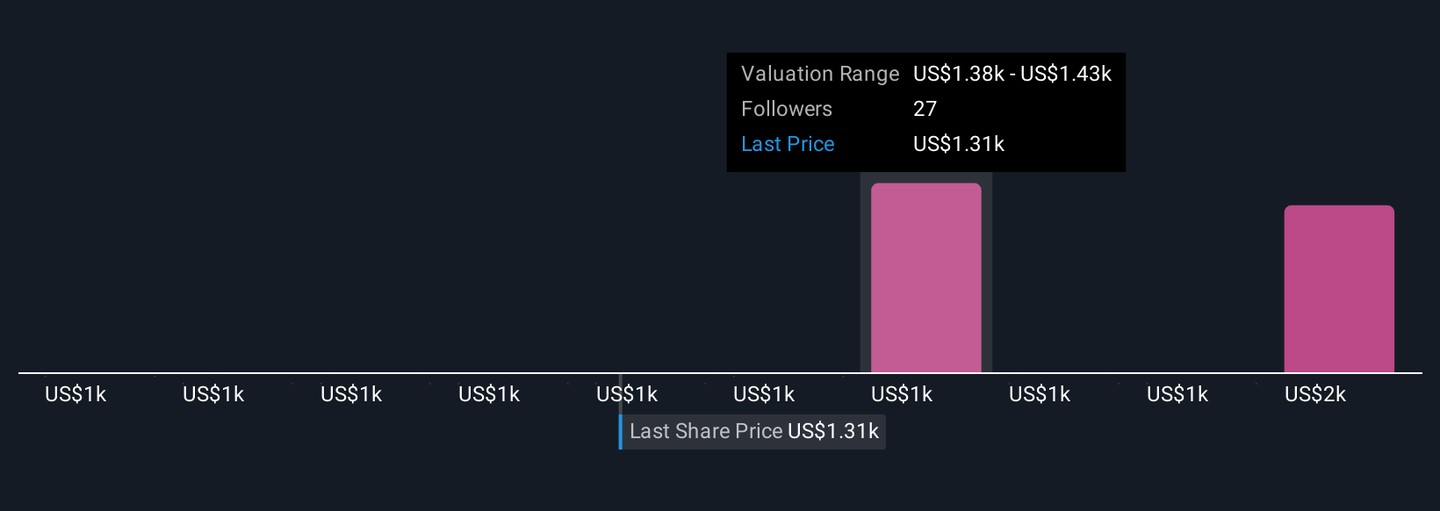Click the Last Share Price label tag

pyautogui.click(x=753, y=432)
